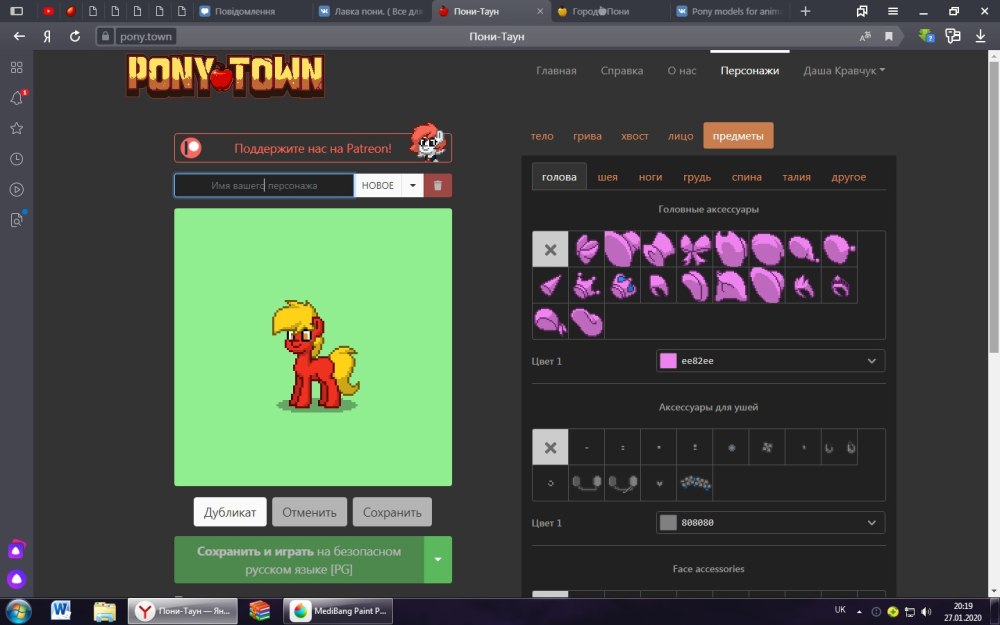Open the шея accessories tab
This screenshot has height=625, width=1000.
(608, 177)
